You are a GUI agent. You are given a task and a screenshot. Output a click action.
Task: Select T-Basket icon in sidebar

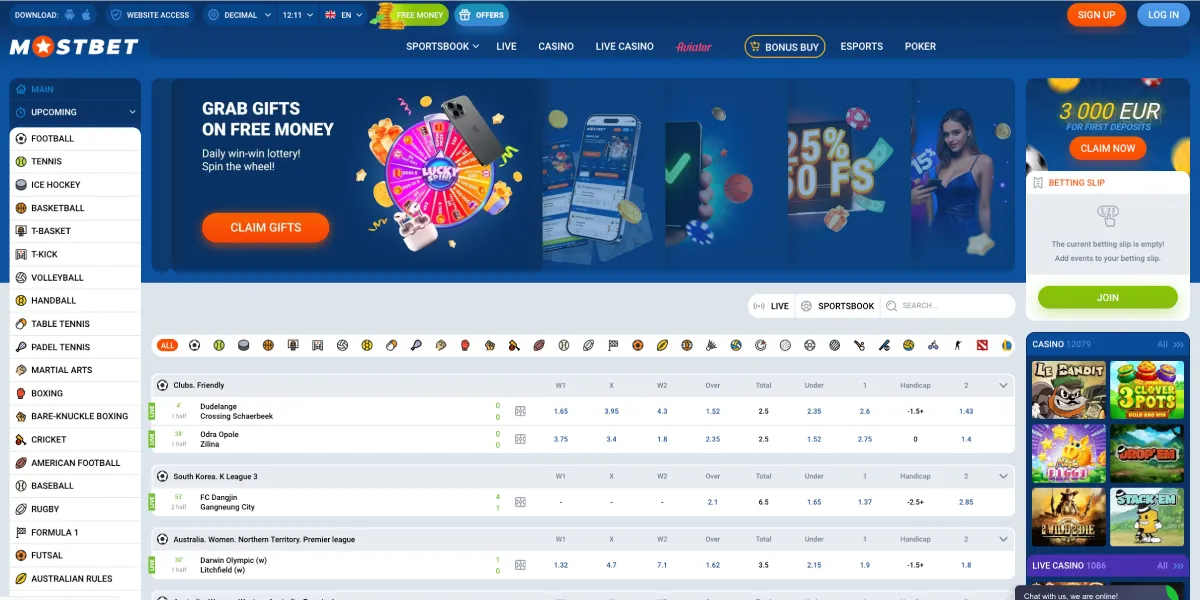pyautogui.click(x=21, y=231)
